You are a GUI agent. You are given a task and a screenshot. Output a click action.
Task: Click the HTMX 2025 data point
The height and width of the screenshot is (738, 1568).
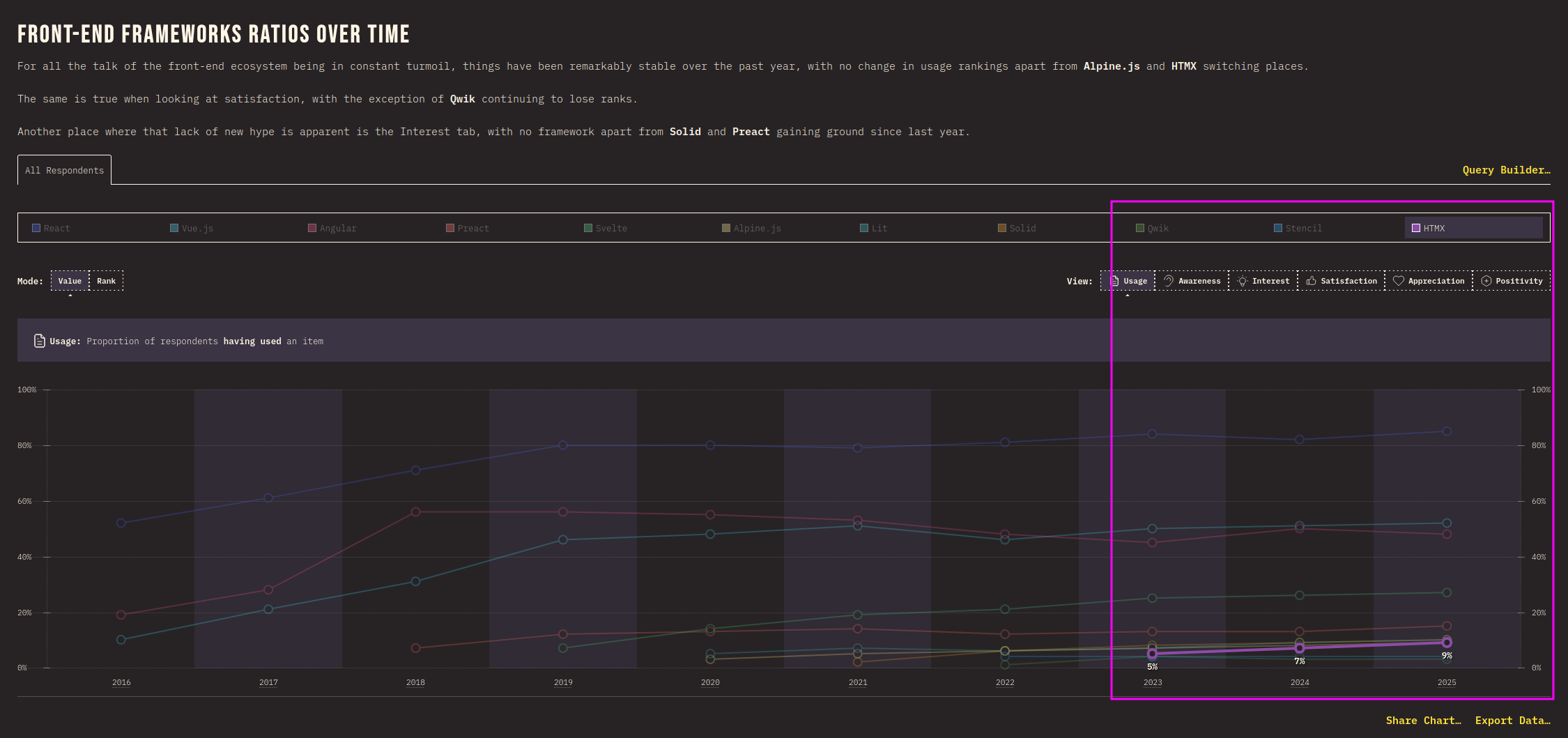click(x=1447, y=643)
